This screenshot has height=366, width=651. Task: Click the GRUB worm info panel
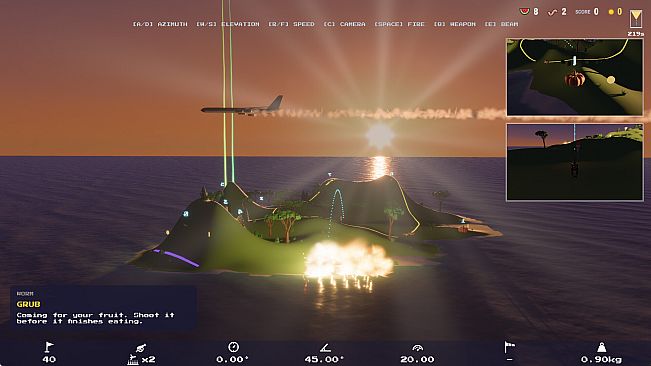(103, 308)
